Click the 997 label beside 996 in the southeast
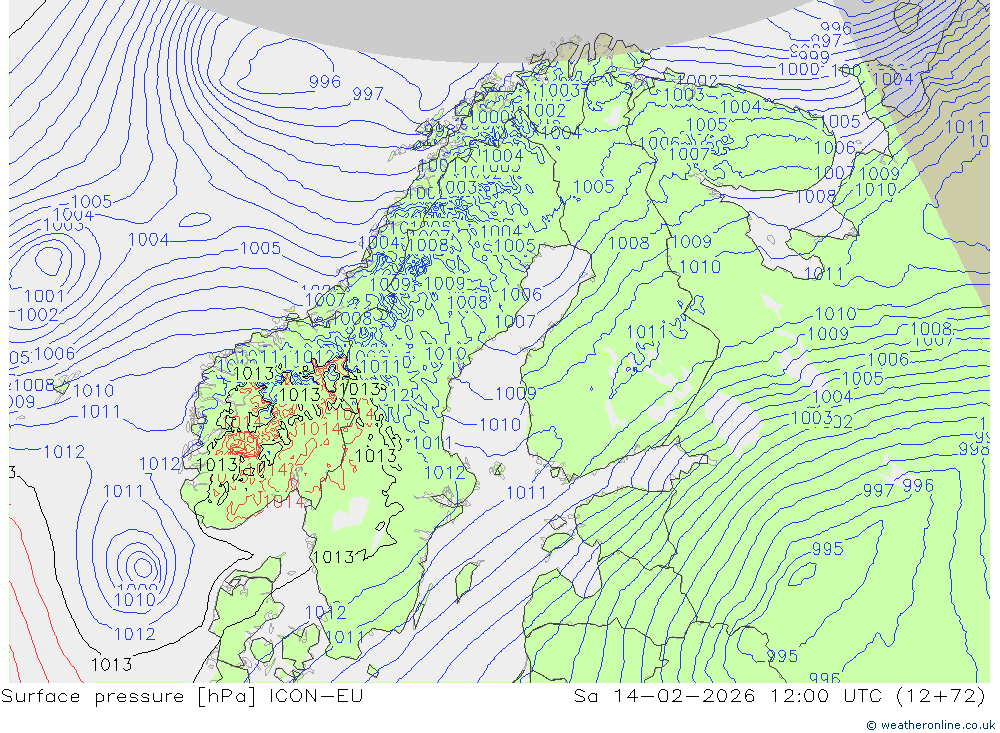Image resolution: width=1000 pixels, height=733 pixels. click(878, 490)
